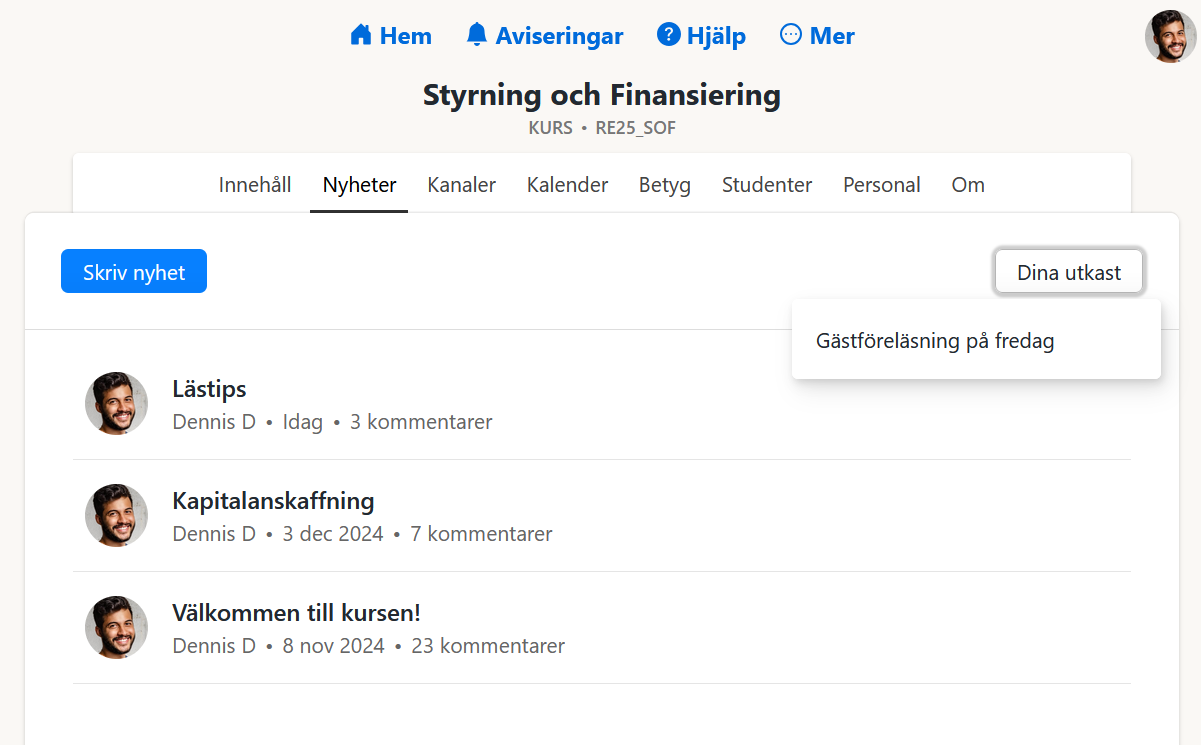The height and width of the screenshot is (745, 1201).
Task: Go to the Studenter tab
Action: (766, 184)
